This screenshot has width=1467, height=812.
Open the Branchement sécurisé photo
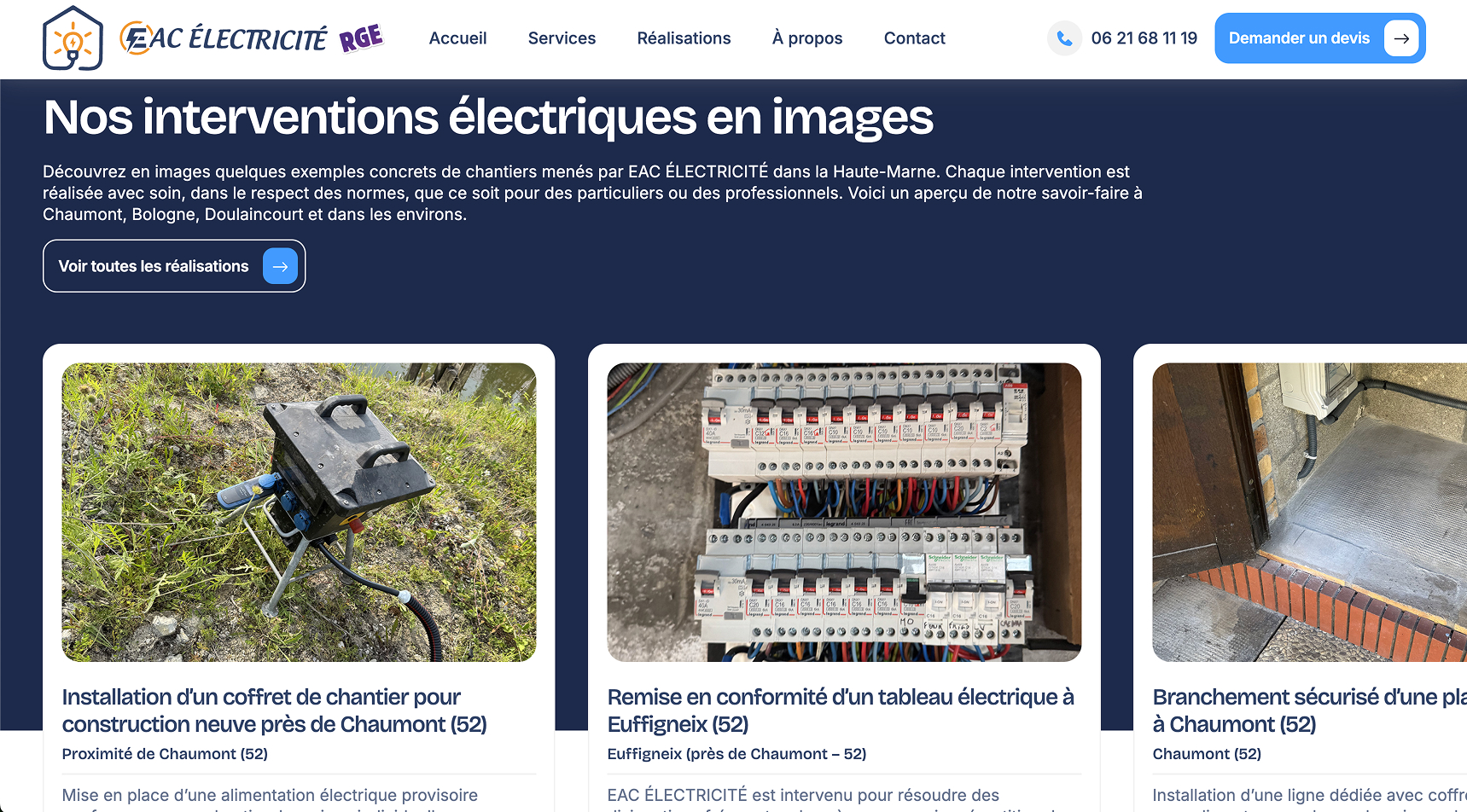coord(1309,512)
